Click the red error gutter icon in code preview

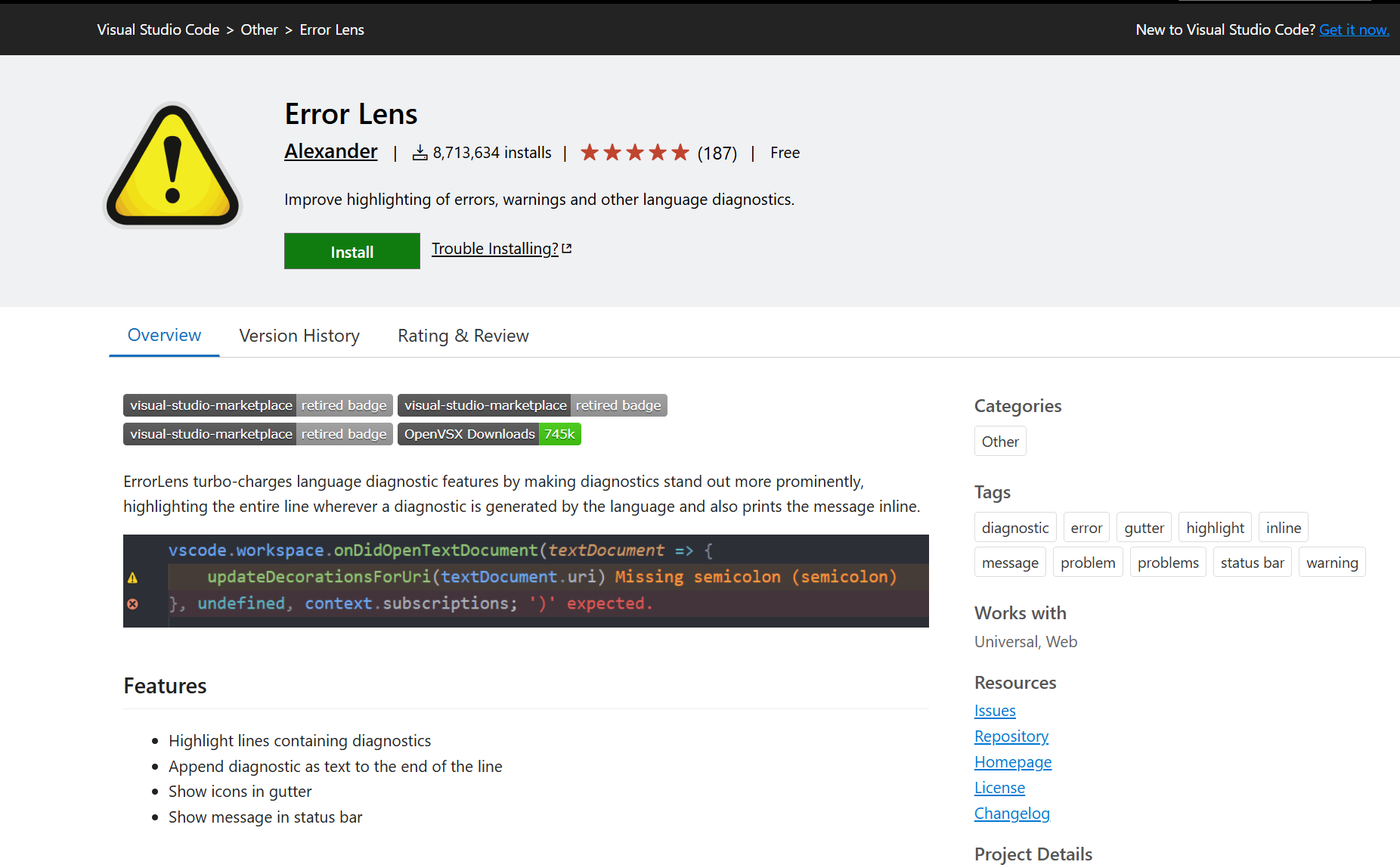(x=133, y=604)
